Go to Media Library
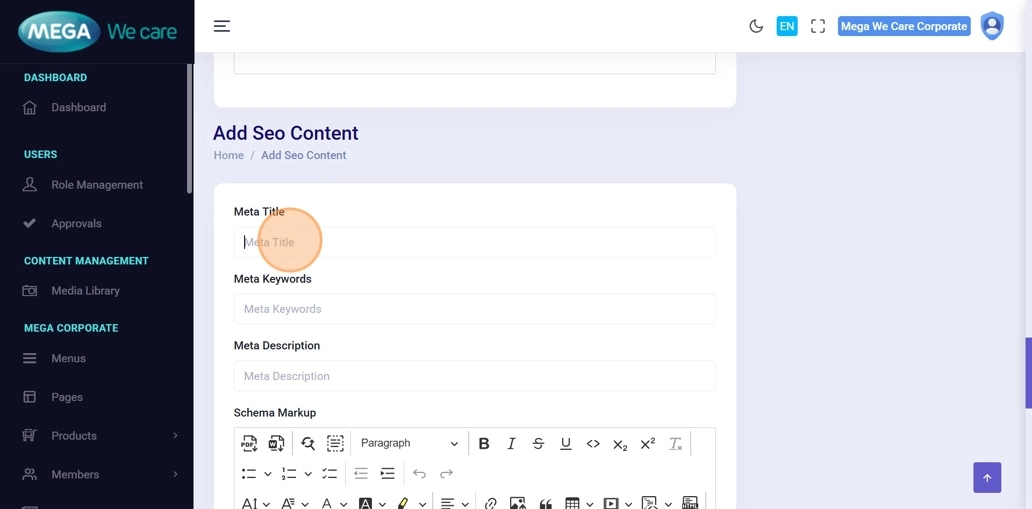The height and width of the screenshot is (509, 1032). coord(85,291)
